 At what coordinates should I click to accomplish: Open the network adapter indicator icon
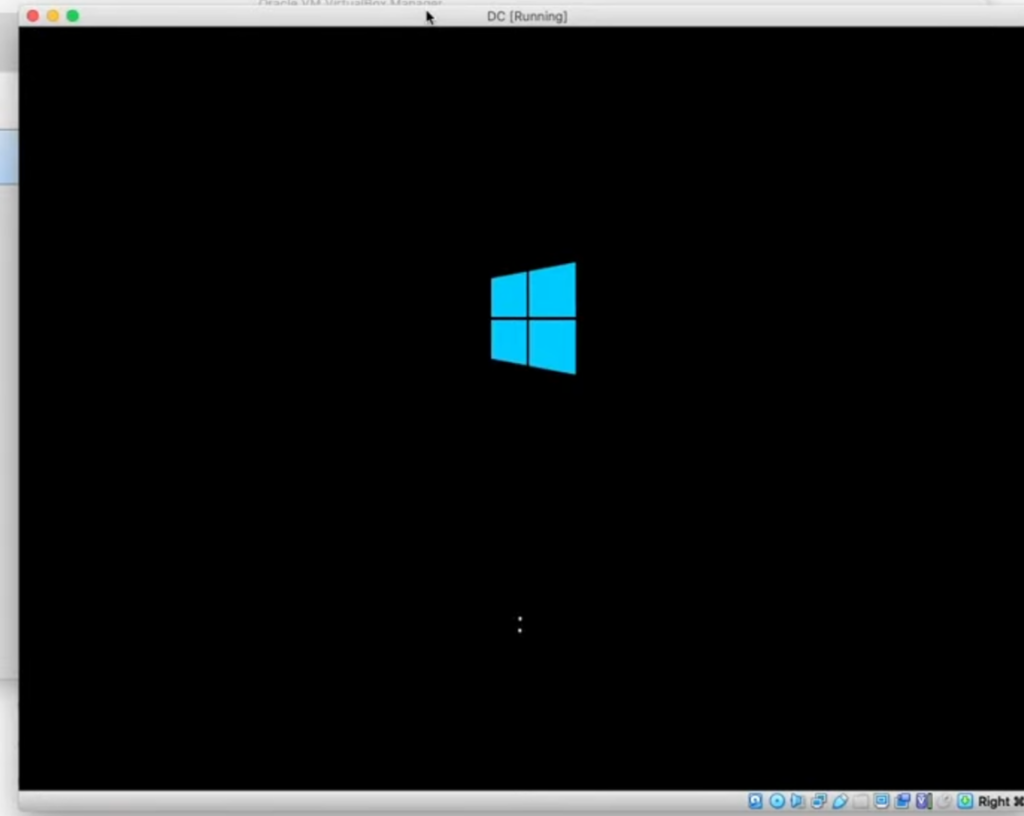(x=818, y=801)
